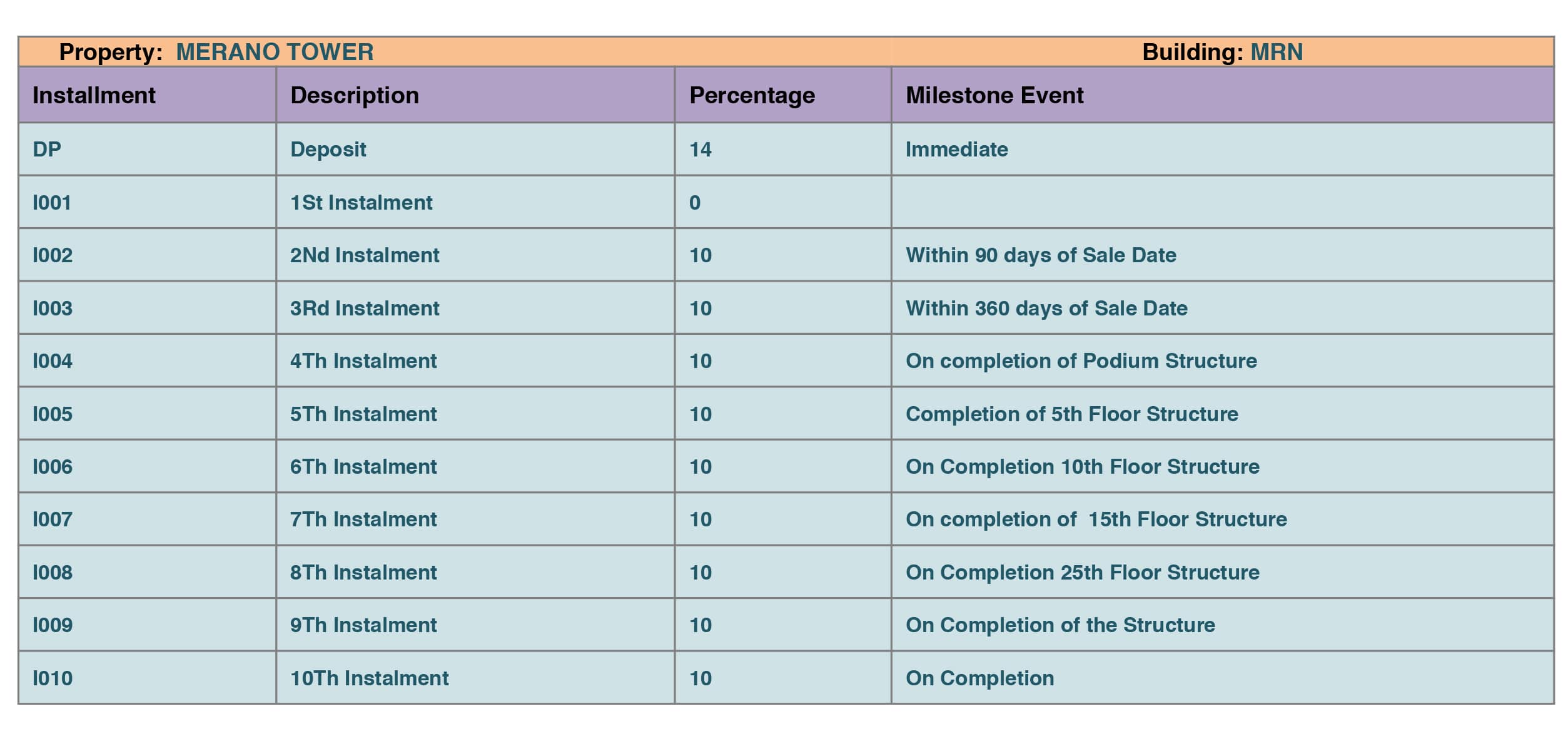The width and height of the screenshot is (1568, 736).
Task: Select the I007 installment code
Action: (x=53, y=519)
